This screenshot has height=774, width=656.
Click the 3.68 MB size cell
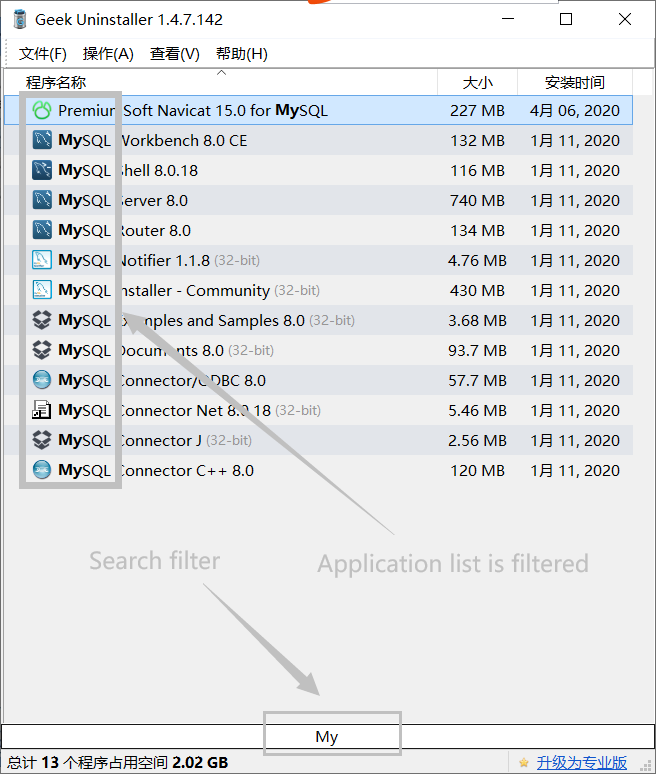coord(477,320)
